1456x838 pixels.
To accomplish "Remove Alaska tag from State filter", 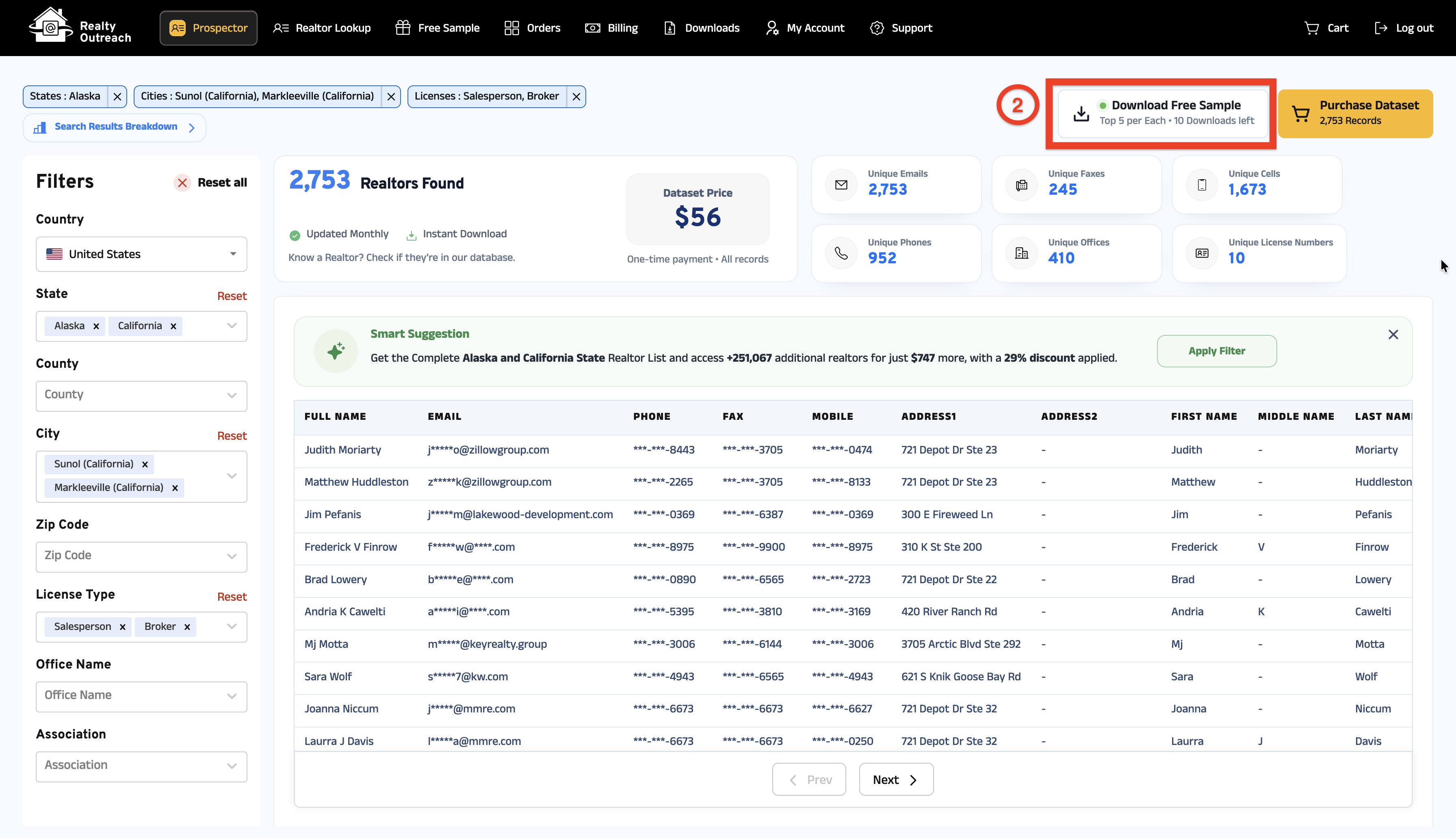I will [x=96, y=326].
